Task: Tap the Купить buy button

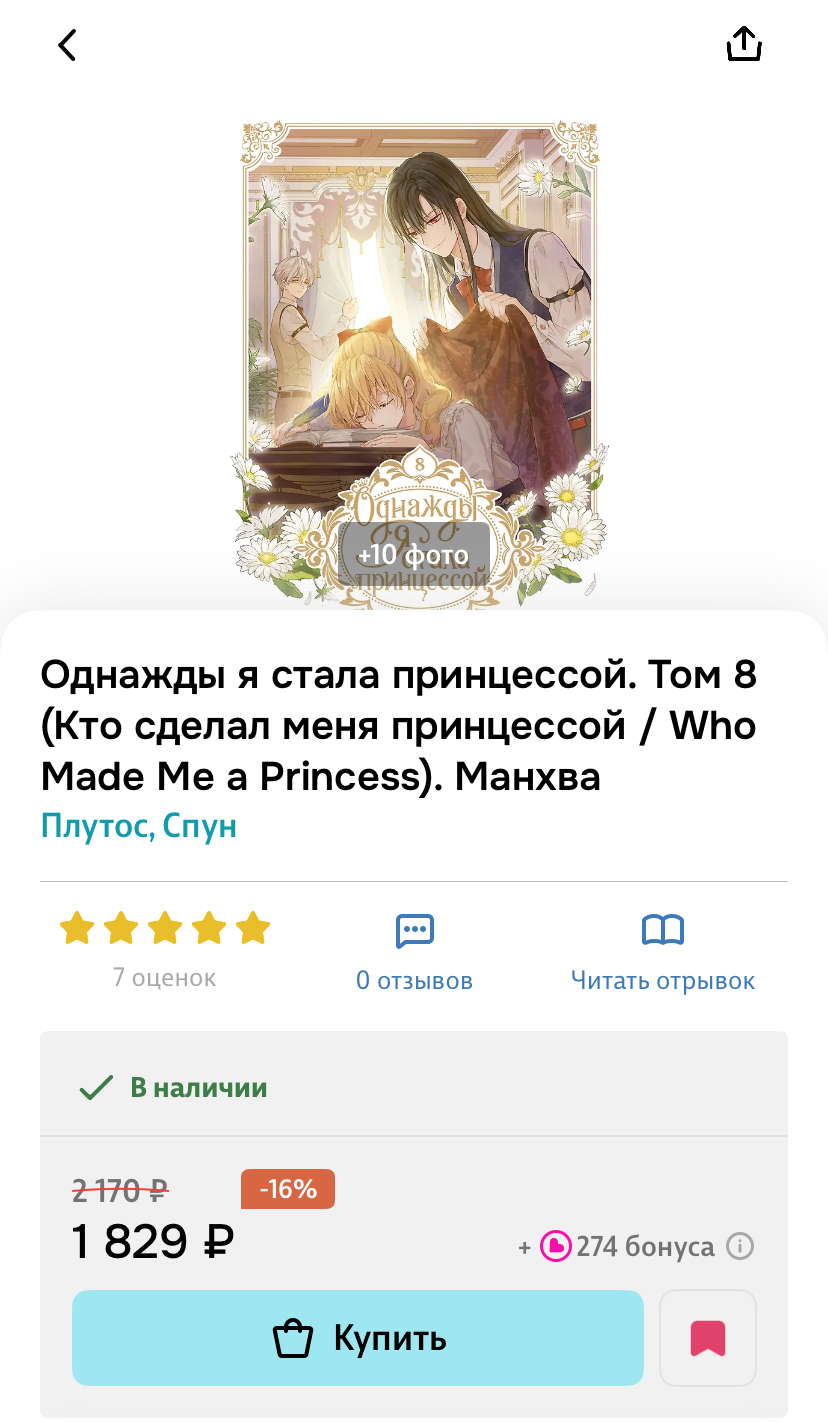Action: click(x=358, y=1338)
